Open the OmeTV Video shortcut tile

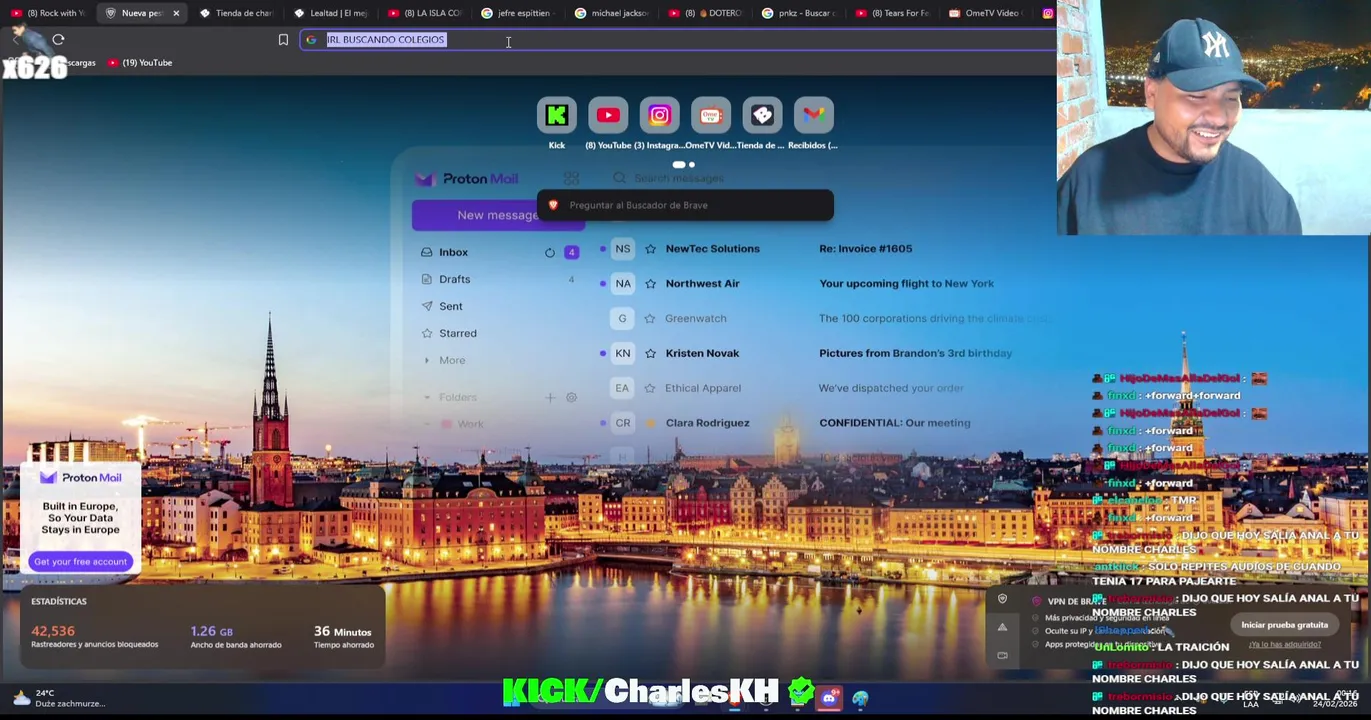click(x=711, y=116)
